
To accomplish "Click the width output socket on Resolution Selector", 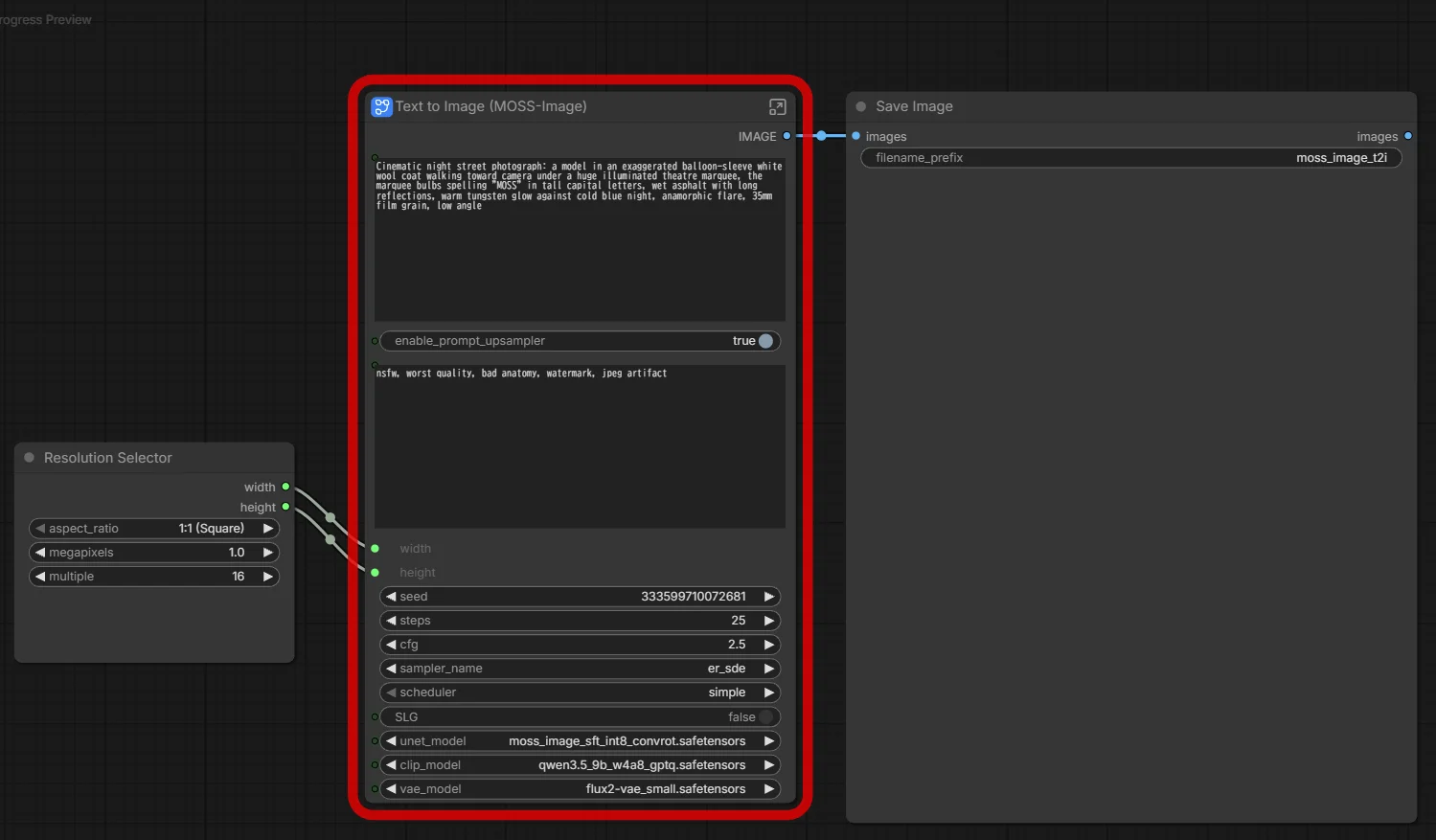I will click(285, 487).
